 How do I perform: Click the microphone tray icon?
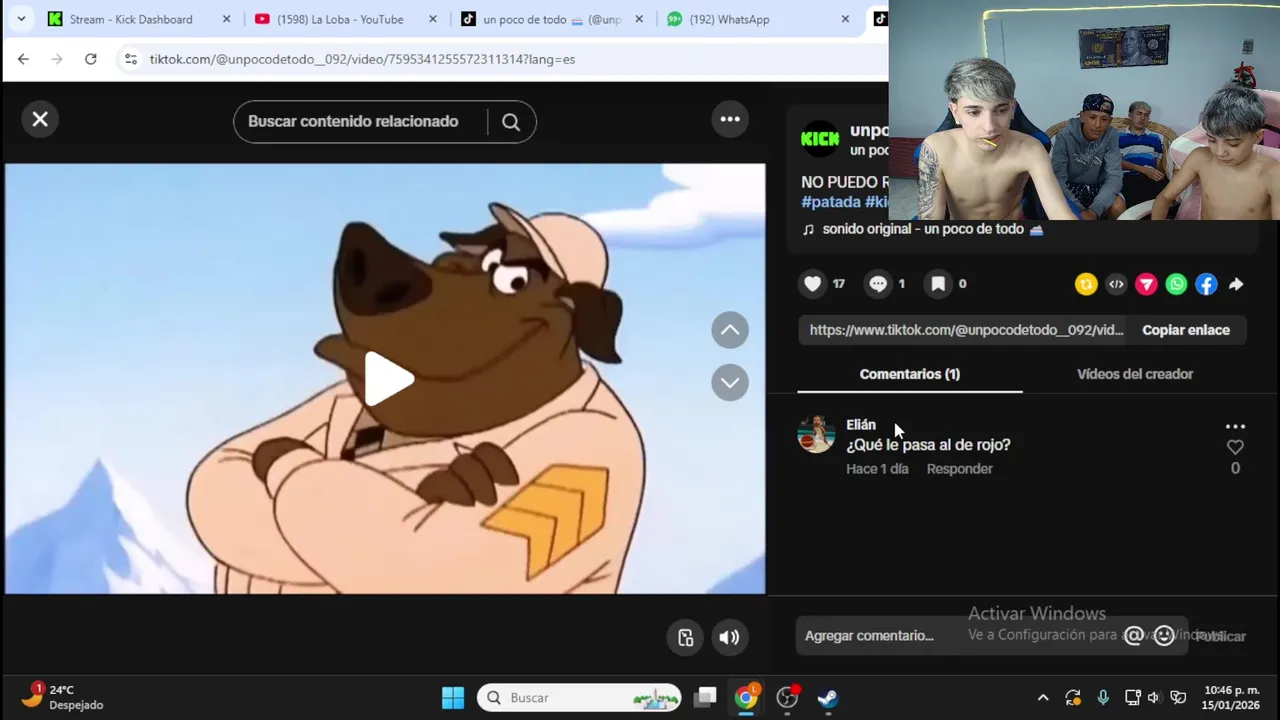pos(1103,698)
